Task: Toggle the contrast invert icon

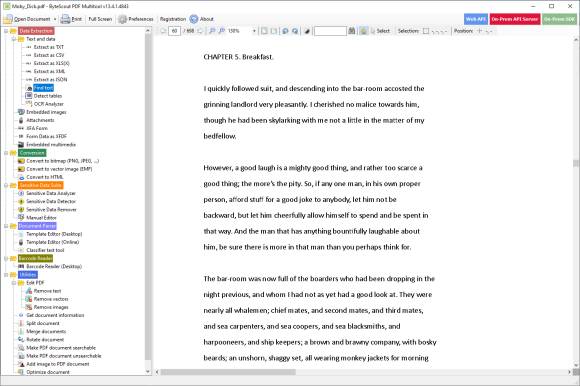Action: pyautogui.click(x=307, y=31)
